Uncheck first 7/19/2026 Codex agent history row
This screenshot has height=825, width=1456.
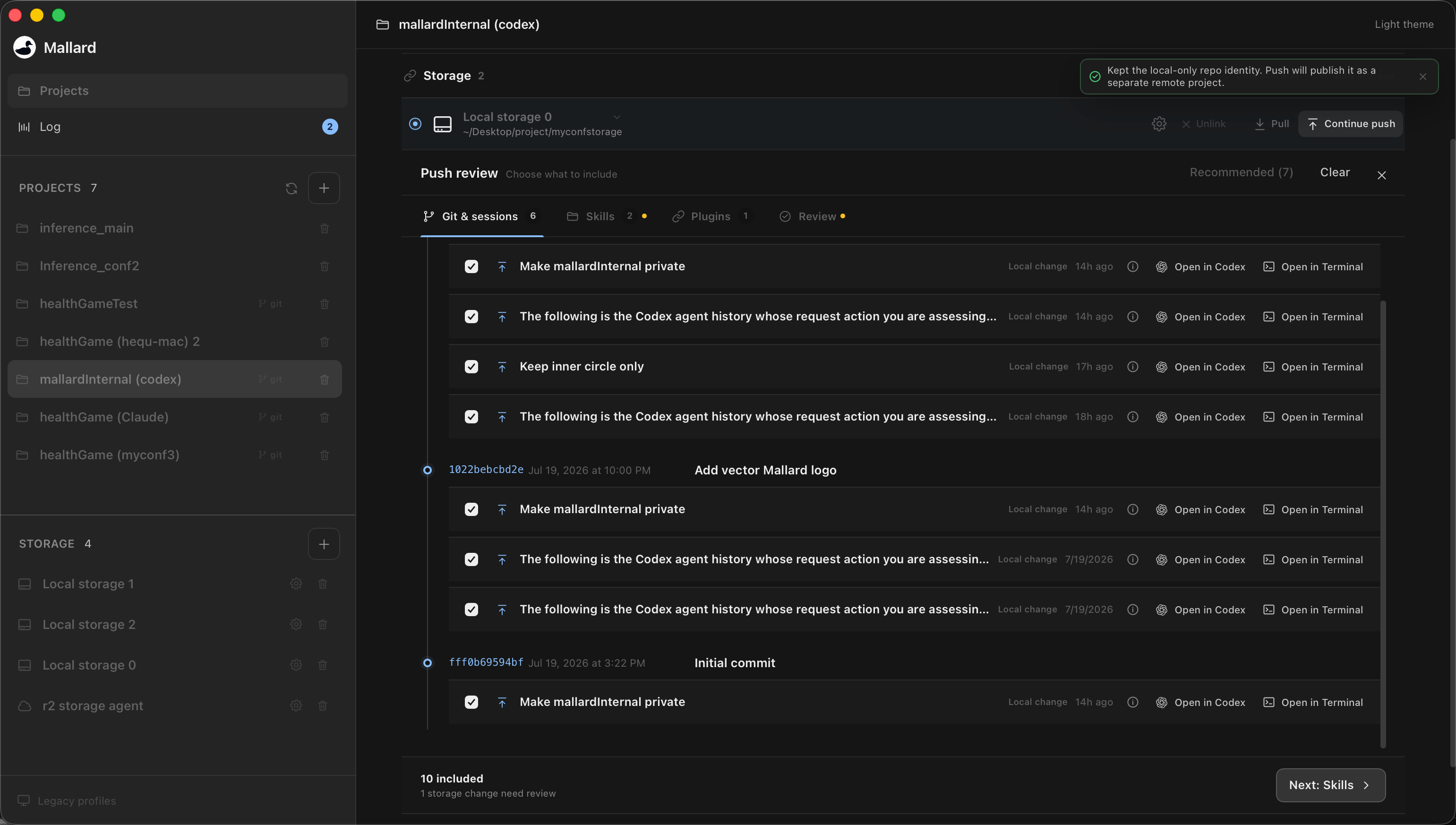point(471,560)
